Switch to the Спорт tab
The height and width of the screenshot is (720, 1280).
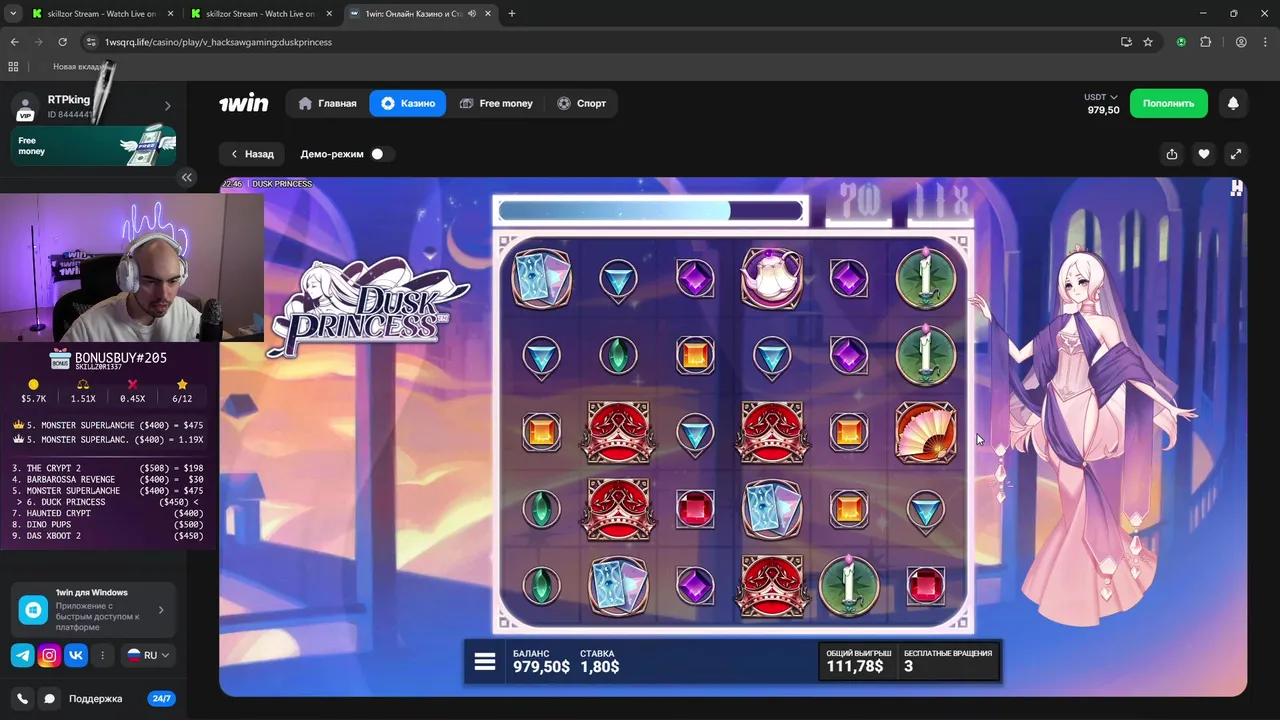(x=581, y=103)
